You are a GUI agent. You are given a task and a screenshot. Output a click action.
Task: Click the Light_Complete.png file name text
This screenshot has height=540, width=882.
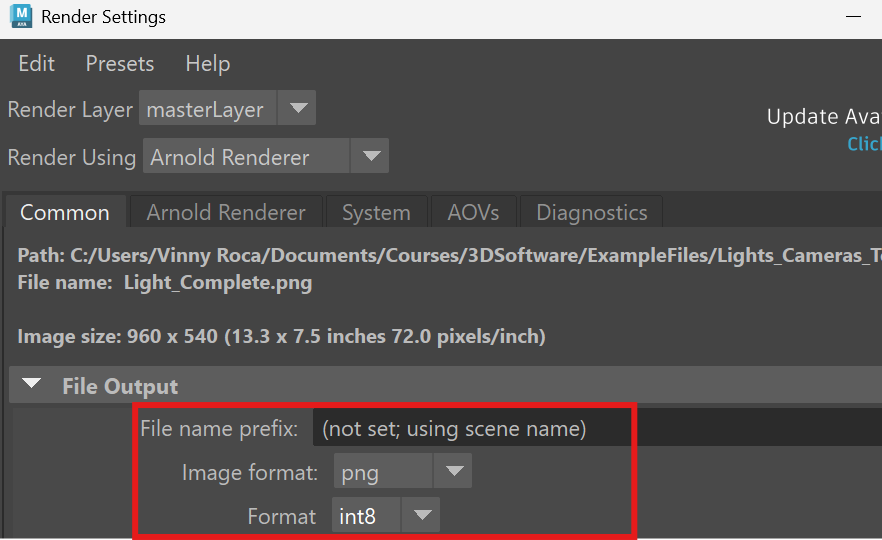coord(217,283)
